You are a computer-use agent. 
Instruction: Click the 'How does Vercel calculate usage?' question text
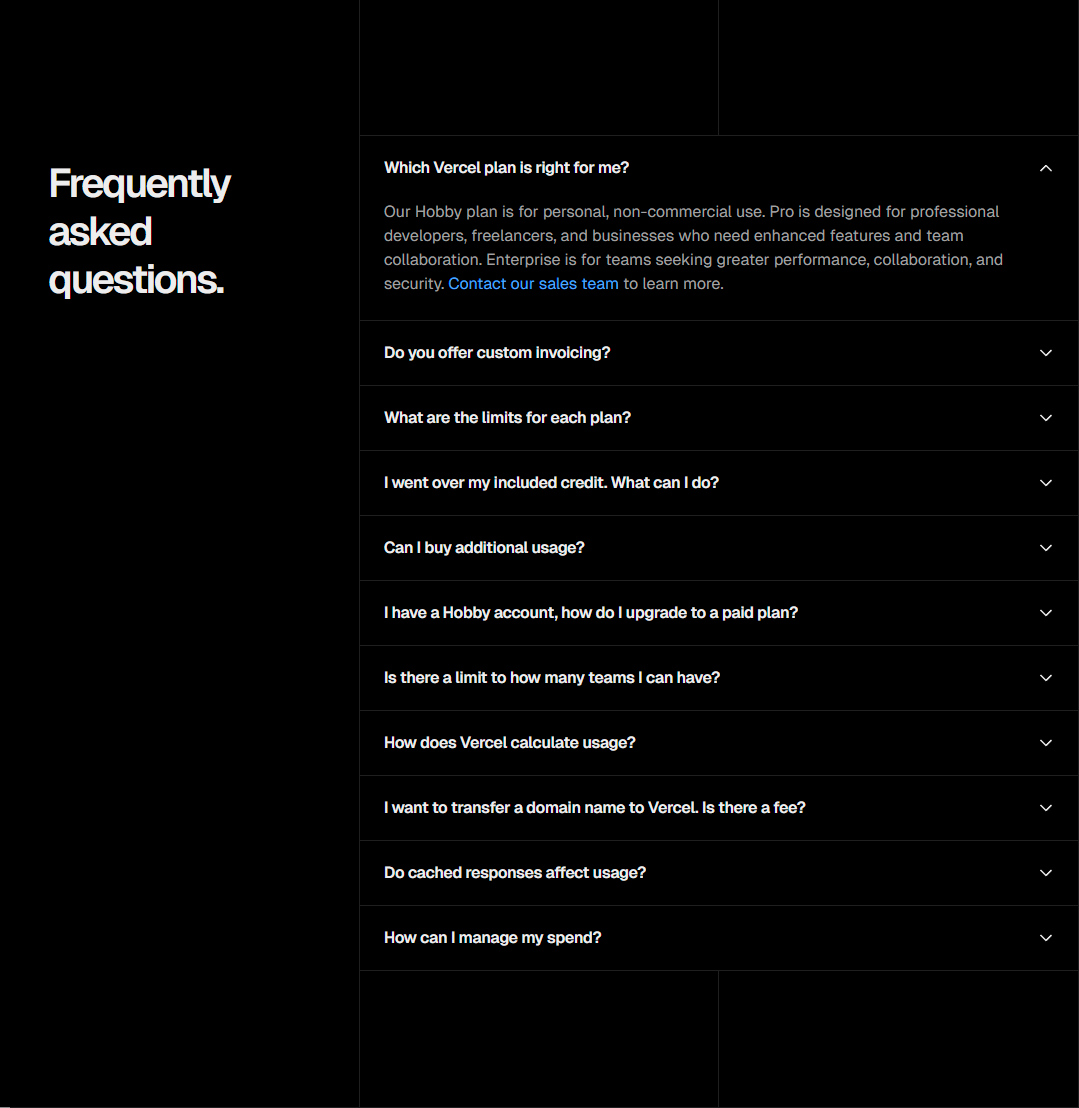pyautogui.click(x=509, y=743)
